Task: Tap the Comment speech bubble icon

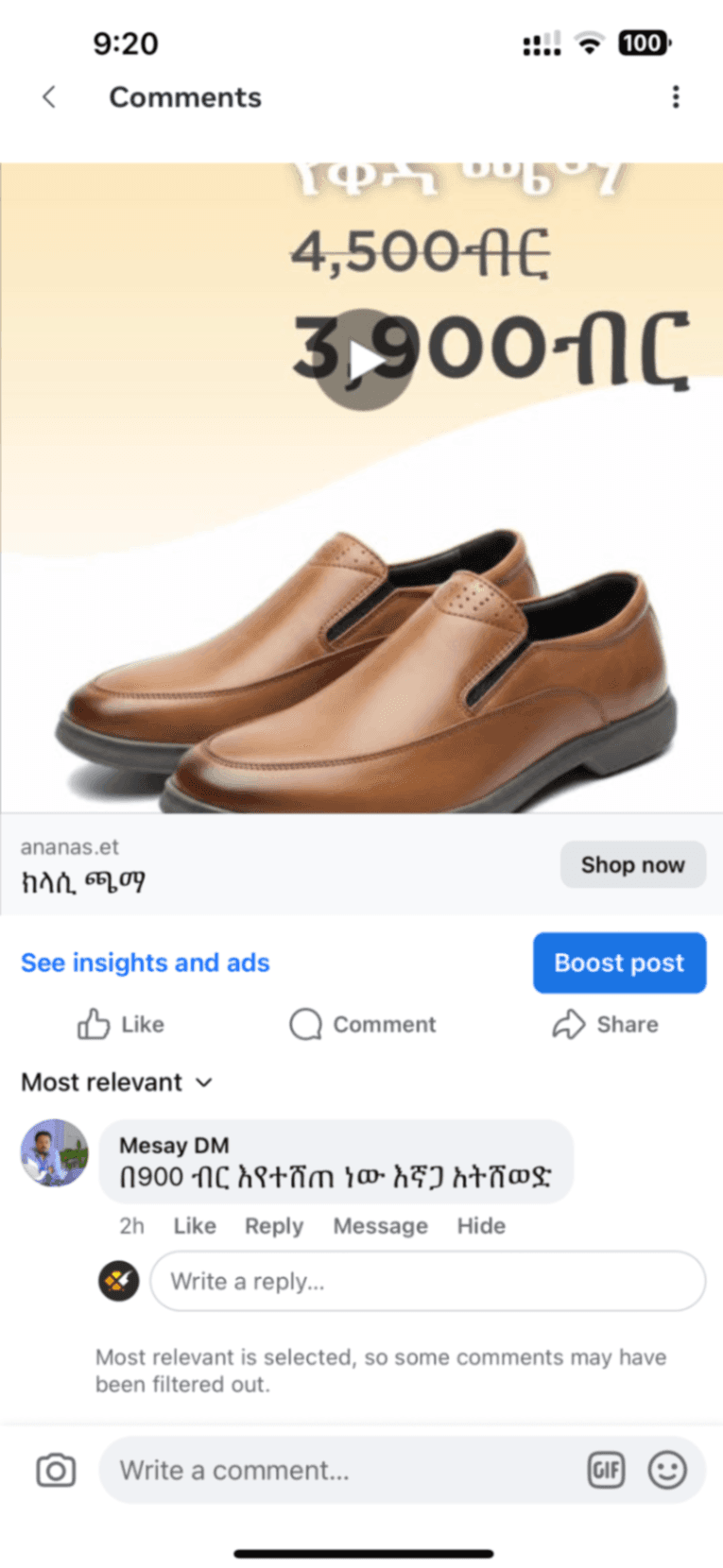Action: pyautogui.click(x=305, y=1024)
